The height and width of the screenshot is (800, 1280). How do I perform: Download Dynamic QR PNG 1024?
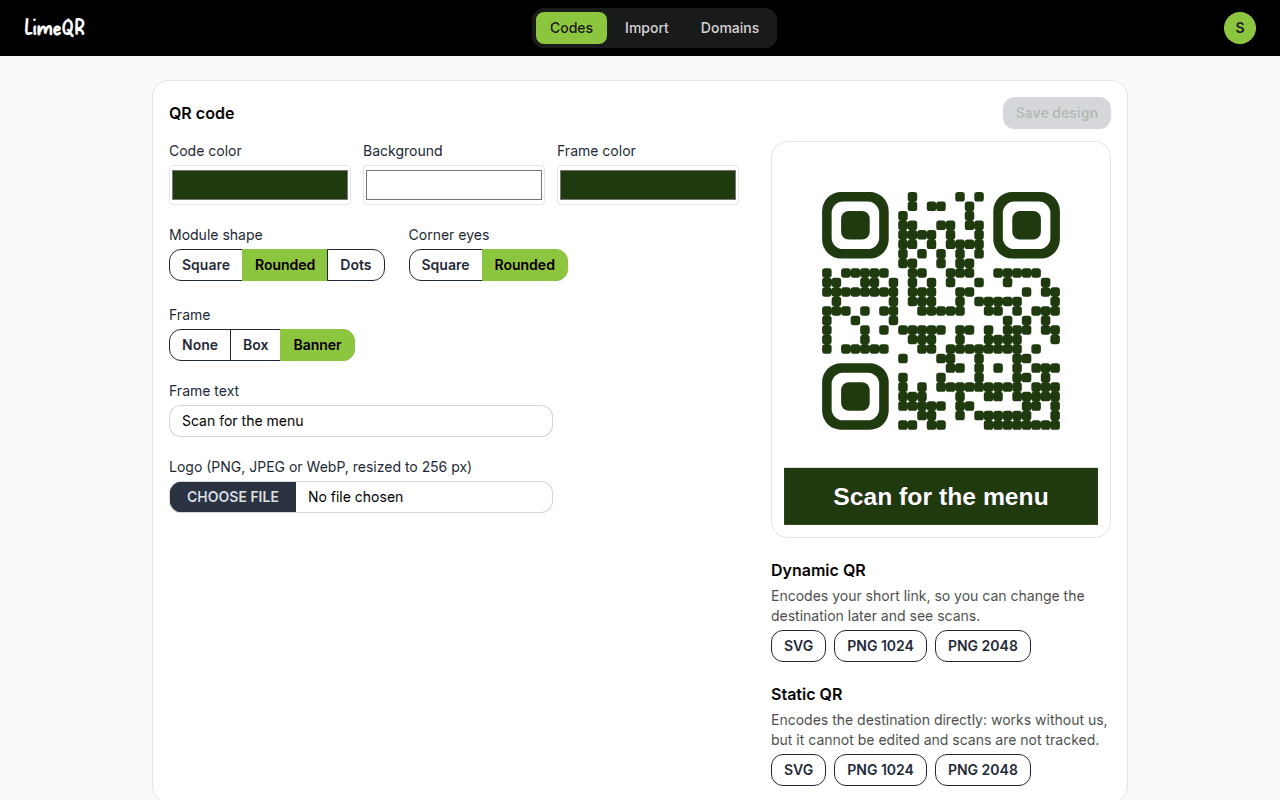coord(880,646)
